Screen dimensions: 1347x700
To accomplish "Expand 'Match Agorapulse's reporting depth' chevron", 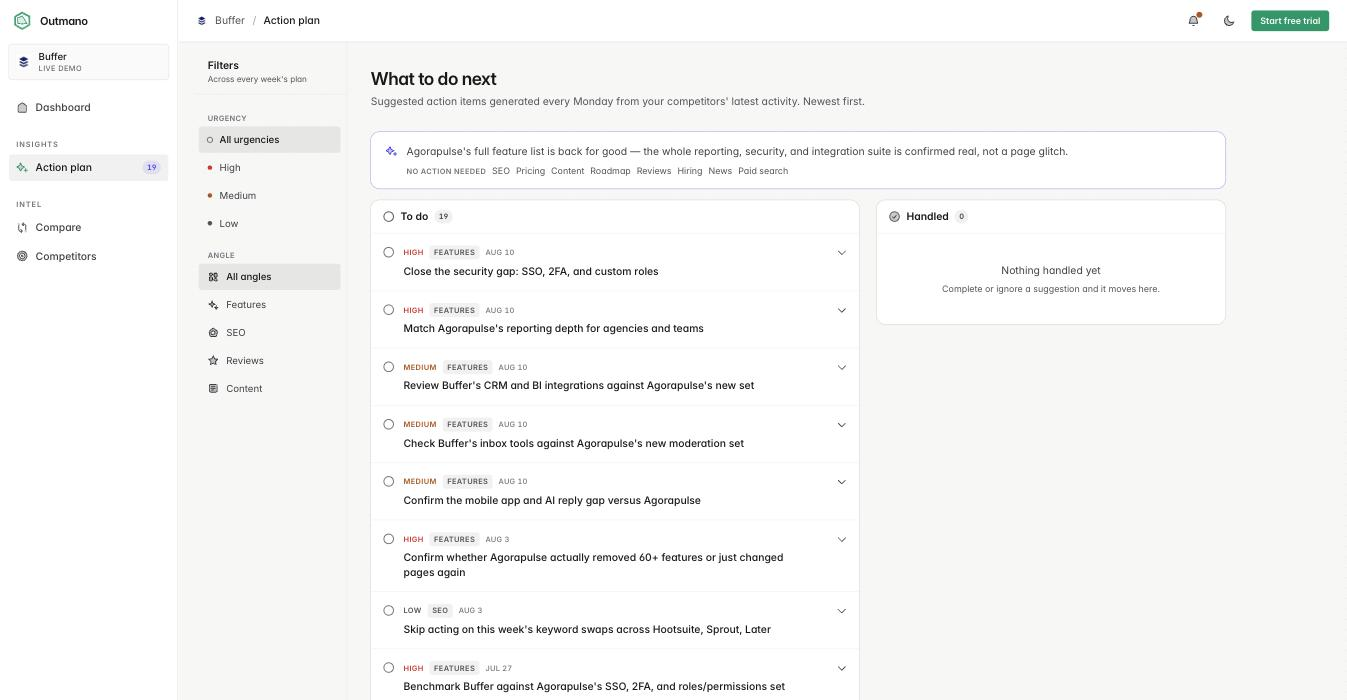I will tap(841, 310).
